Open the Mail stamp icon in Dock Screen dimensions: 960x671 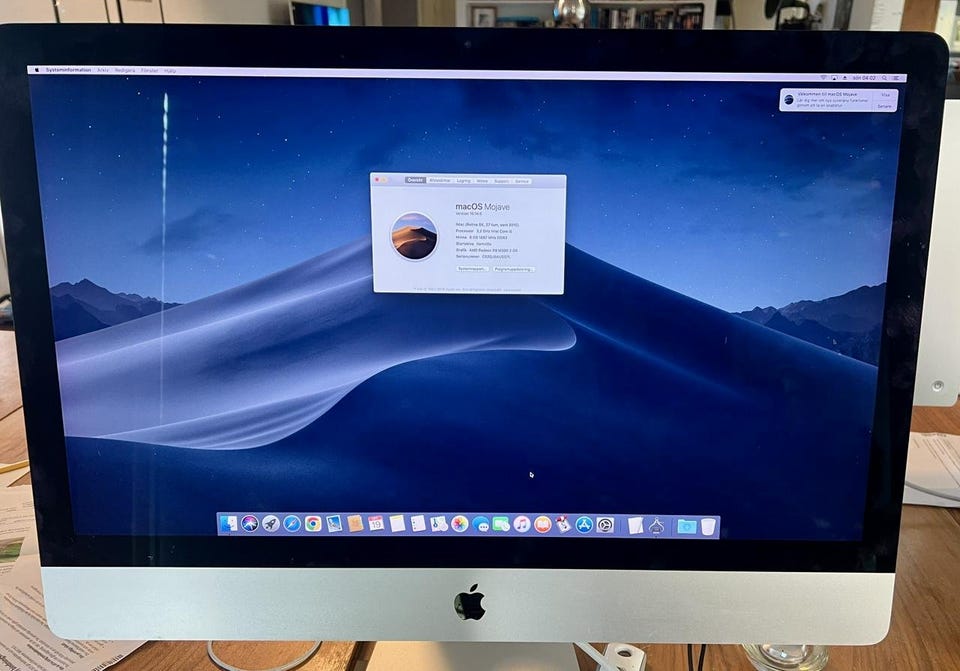pyautogui.click(x=334, y=524)
